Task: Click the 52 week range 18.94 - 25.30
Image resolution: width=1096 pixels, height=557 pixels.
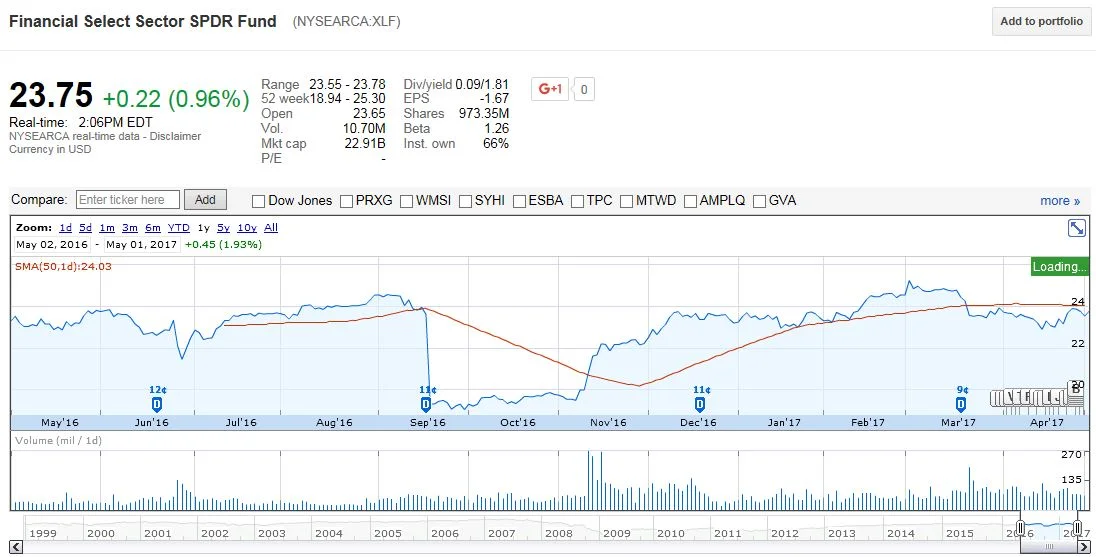Action: pos(347,99)
